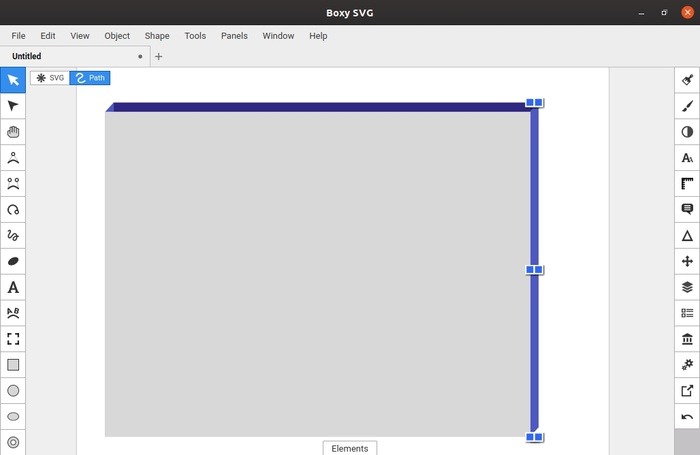700x455 pixels.
Task: Open the Help menu
Action: point(318,36)
